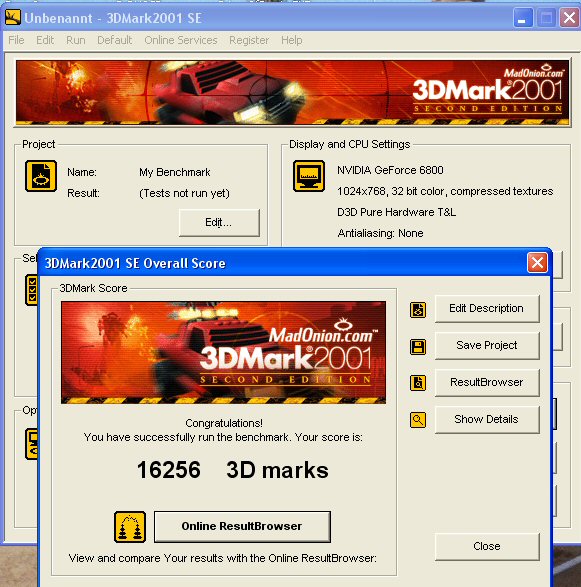Open the Help menu
The height and width of the screenshot is (587, 581).
(x=292, y=40)
